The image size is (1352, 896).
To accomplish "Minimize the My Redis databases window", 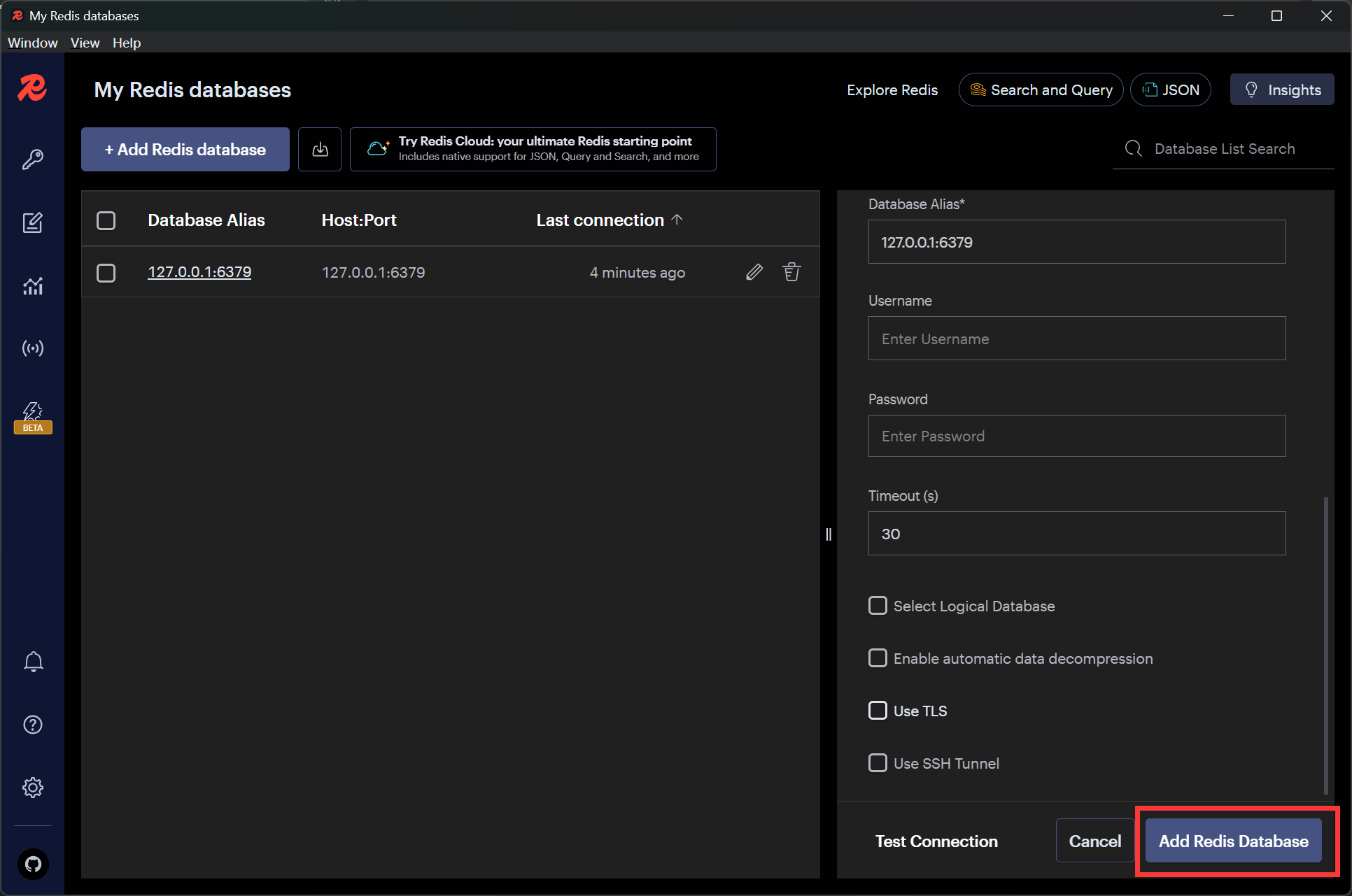I will [1228, 15].
